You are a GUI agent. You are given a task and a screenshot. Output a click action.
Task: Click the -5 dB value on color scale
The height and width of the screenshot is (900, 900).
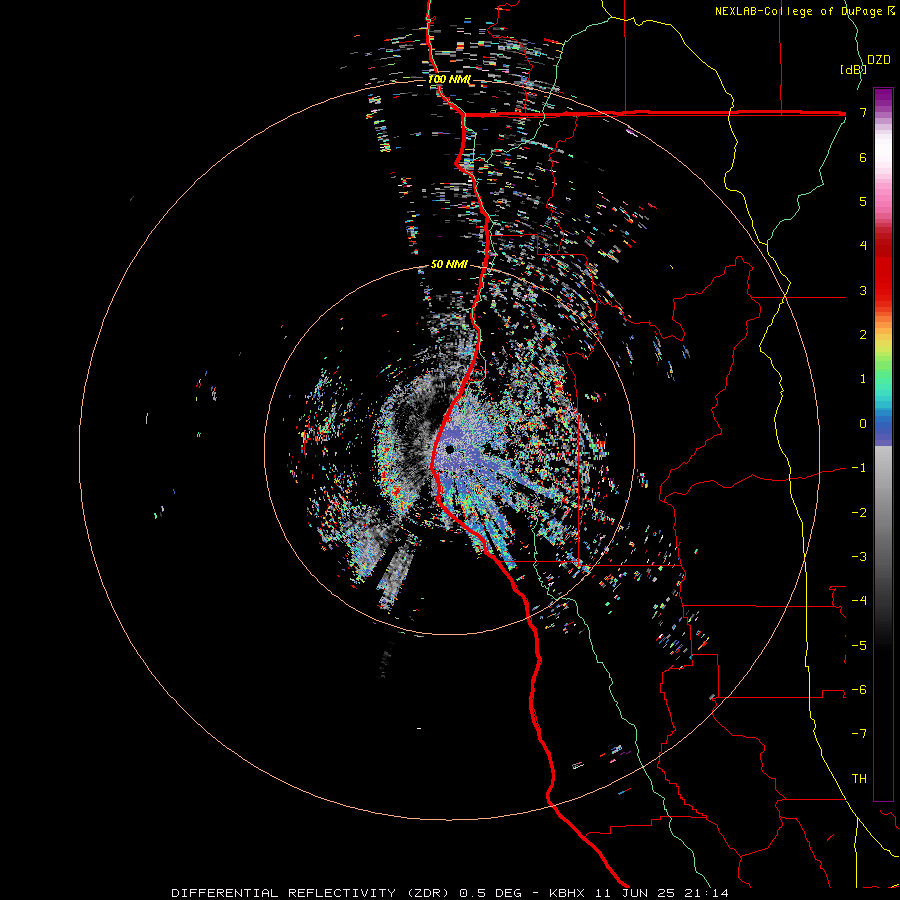pos(859,645)
